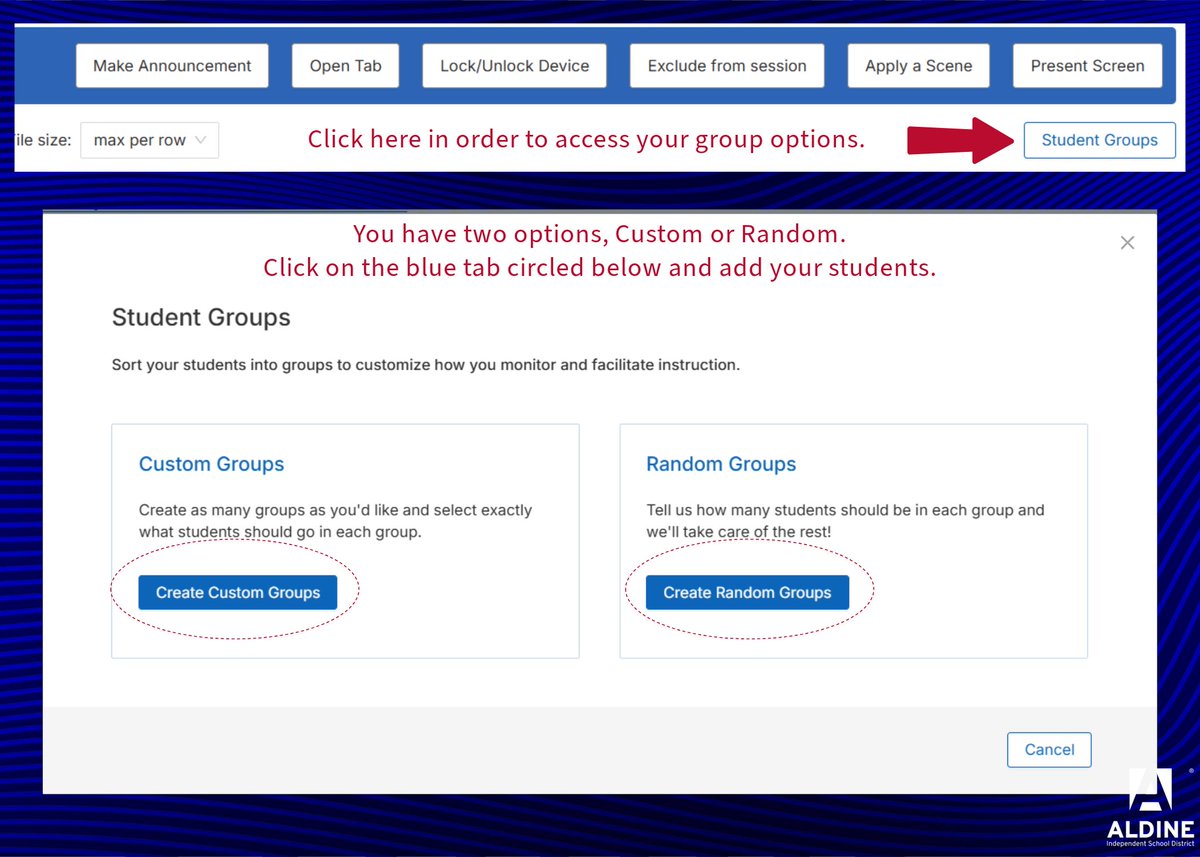1200x857 pixels.
Task: Select the Custom Groups heading
Action: (211, 464)
